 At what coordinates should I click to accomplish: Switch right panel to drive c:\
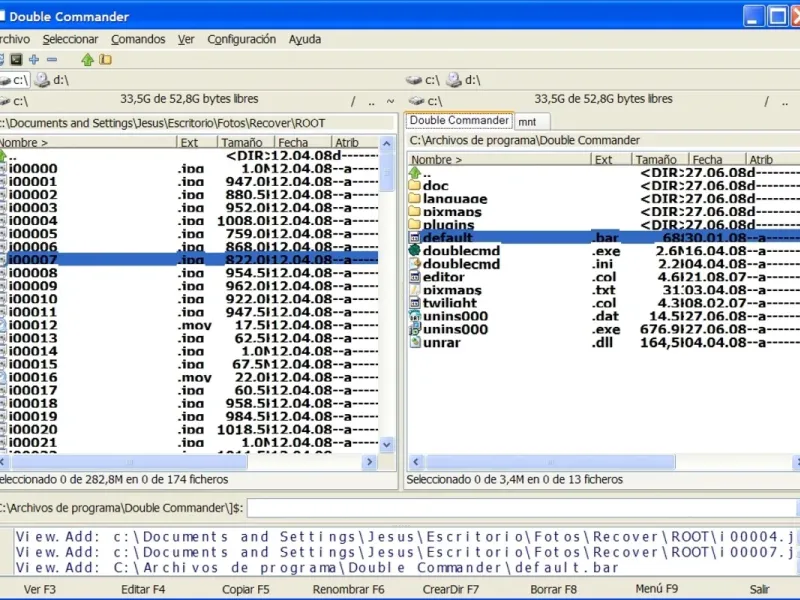424,80
